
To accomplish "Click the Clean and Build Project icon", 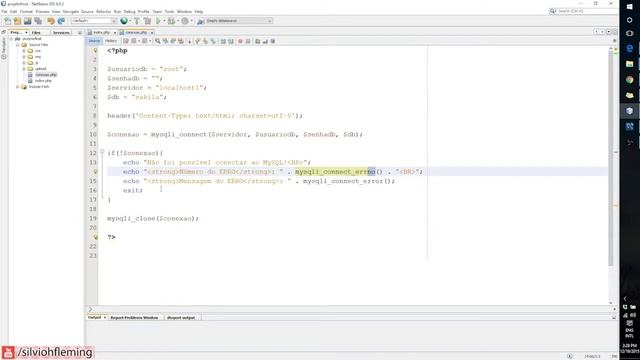I will click(147, 21).
